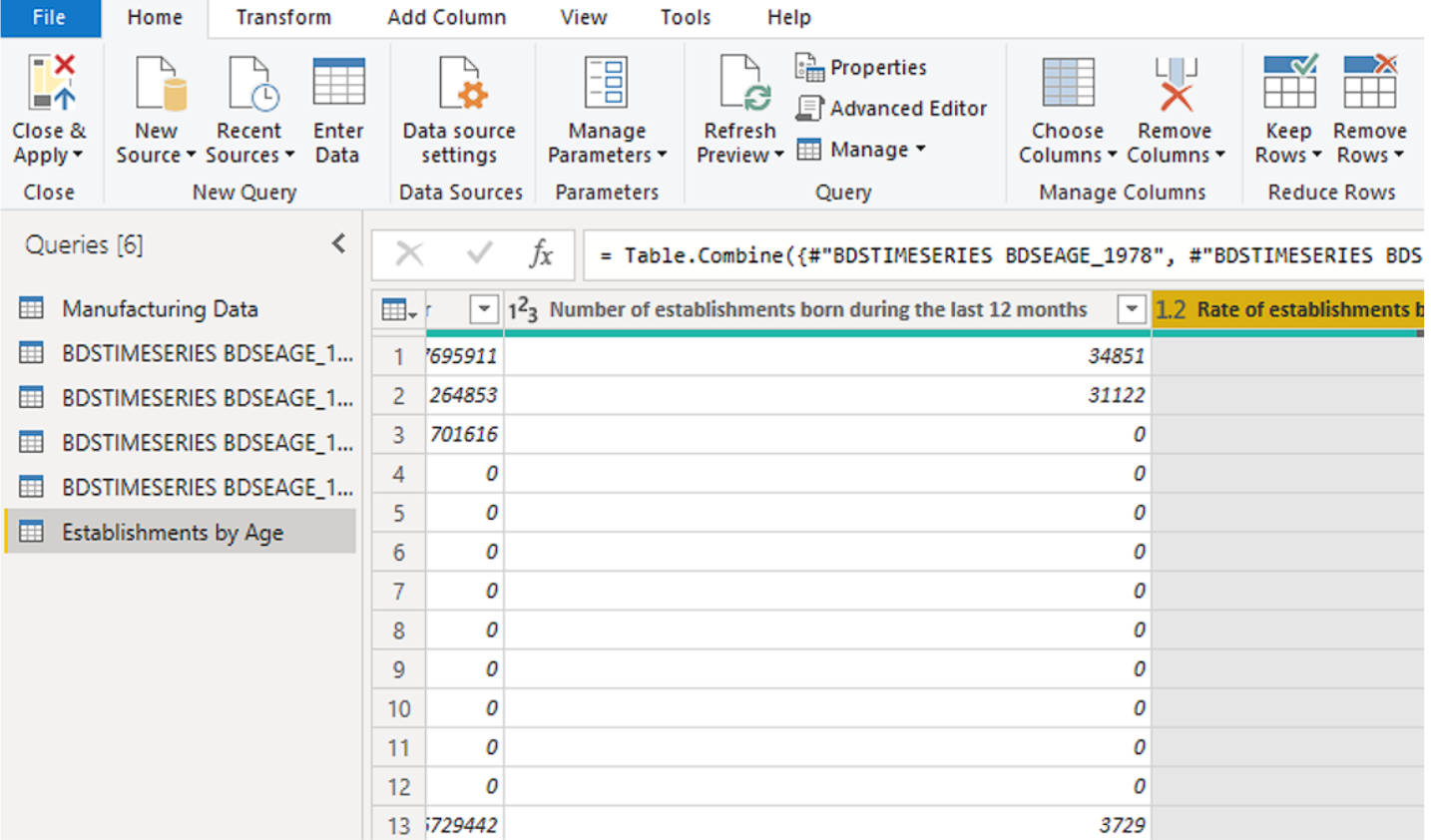This screenshot has width=1431, height=840.
Task: Open query Properties
Action: (861, 67)
